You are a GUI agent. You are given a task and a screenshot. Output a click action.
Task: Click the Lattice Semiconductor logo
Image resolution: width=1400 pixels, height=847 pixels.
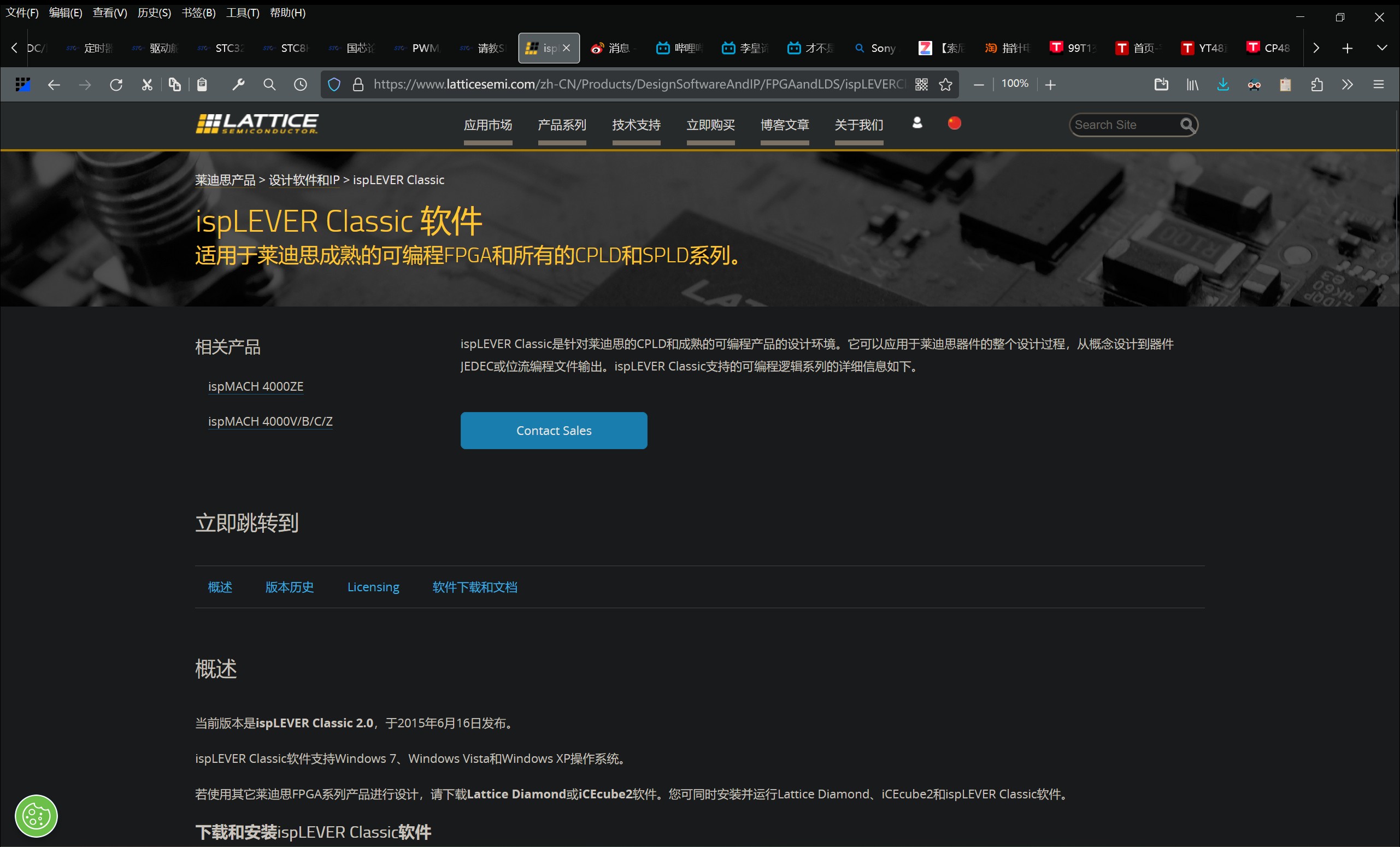pos(257,123)
